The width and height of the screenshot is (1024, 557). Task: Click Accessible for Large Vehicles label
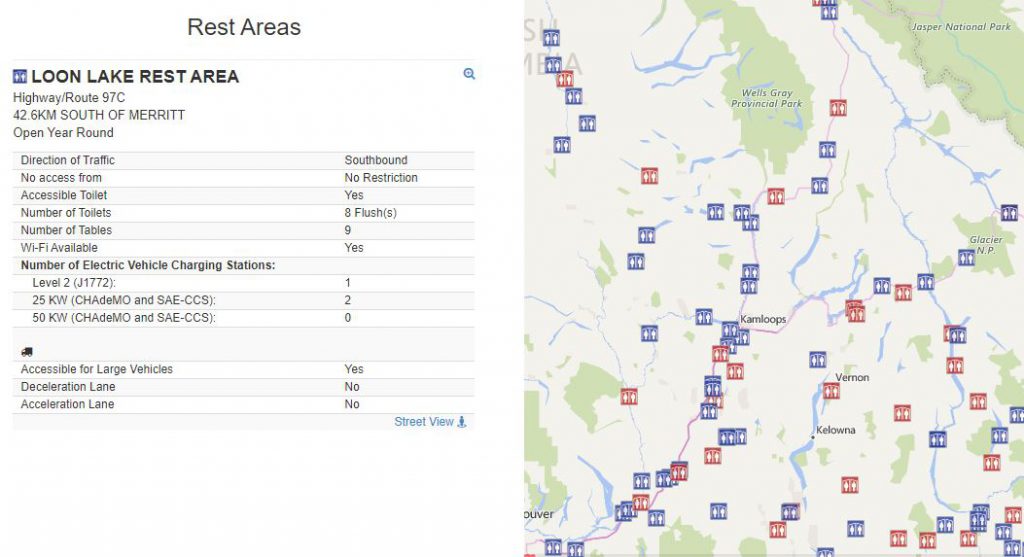[x=97, y=369]
